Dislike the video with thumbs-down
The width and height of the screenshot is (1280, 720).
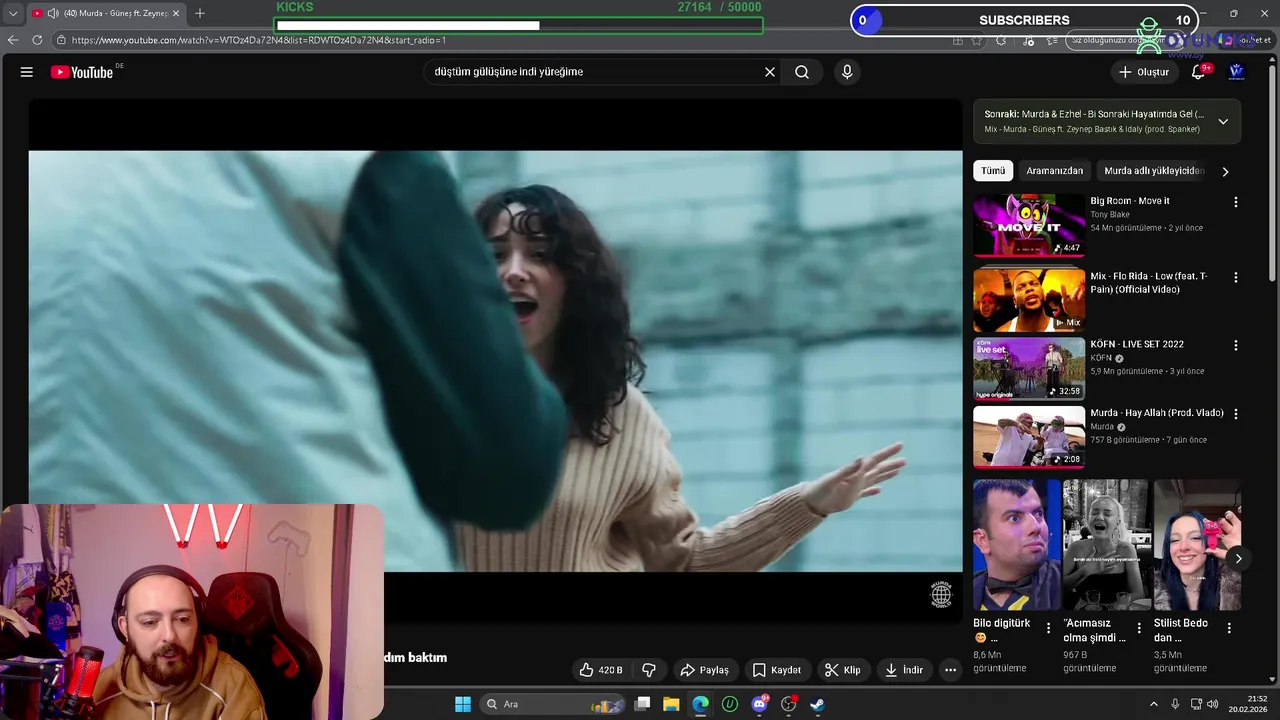(649, 670)
